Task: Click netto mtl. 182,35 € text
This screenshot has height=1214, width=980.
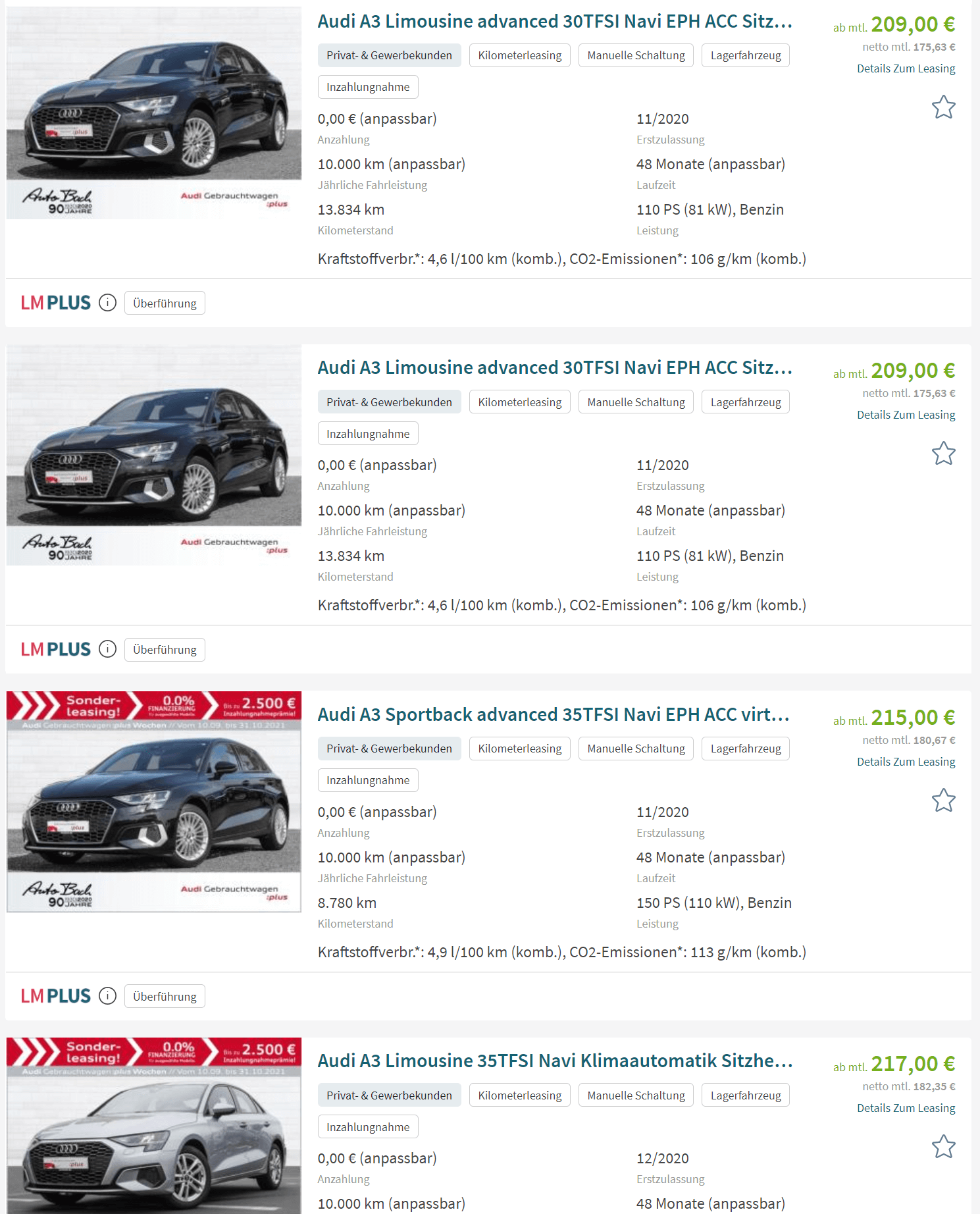Action: click(909, 1086)
